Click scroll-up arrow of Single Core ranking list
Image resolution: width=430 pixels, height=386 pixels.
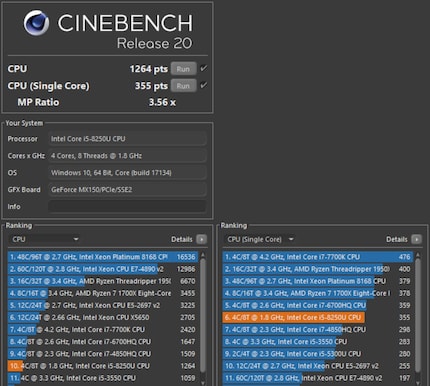coord(418,255)
